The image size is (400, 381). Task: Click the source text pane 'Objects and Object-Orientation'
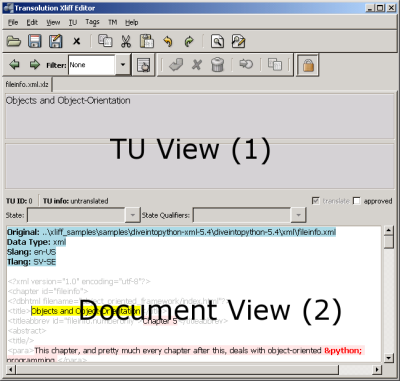200,117
